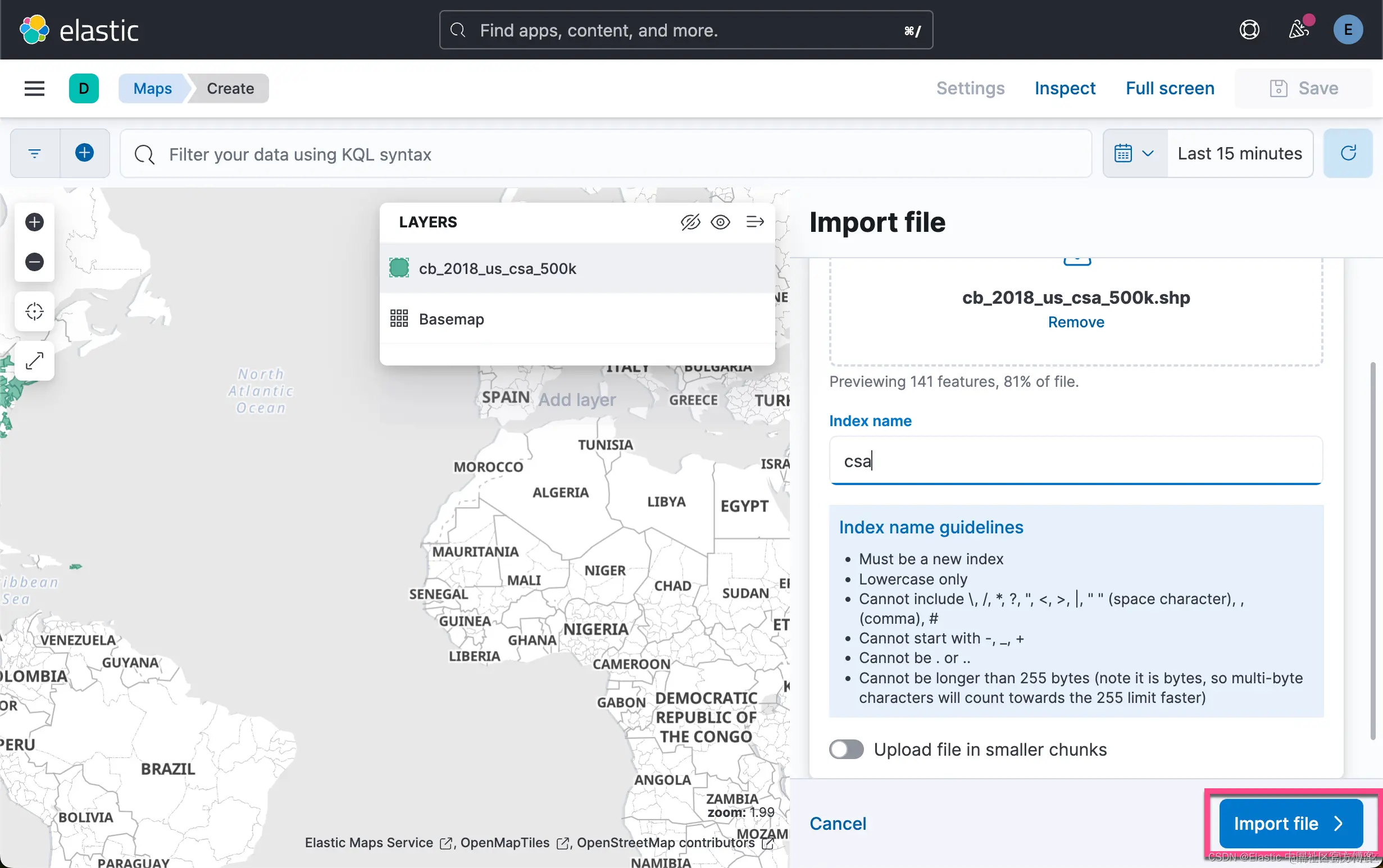Add a filter with the plus icon
This screenshot has height=868, width=1383.
coord(84,153)
